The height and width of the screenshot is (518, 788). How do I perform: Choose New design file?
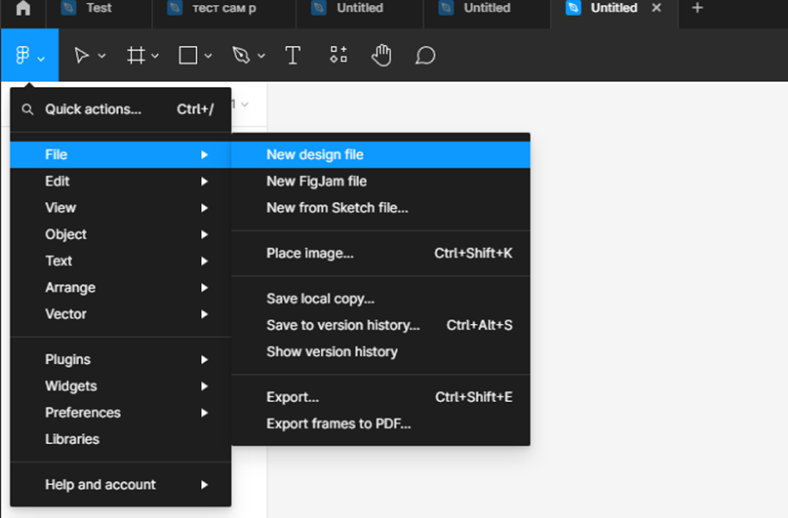point(380,155)
